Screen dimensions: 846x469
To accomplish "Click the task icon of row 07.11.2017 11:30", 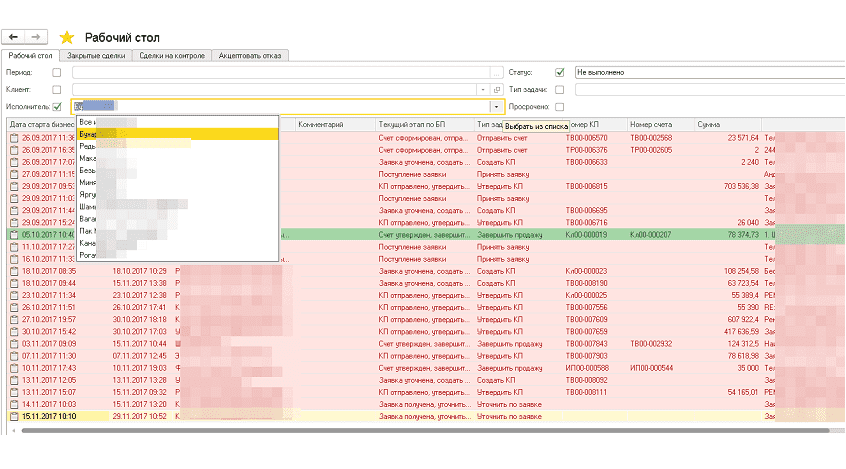I will 14,356.
